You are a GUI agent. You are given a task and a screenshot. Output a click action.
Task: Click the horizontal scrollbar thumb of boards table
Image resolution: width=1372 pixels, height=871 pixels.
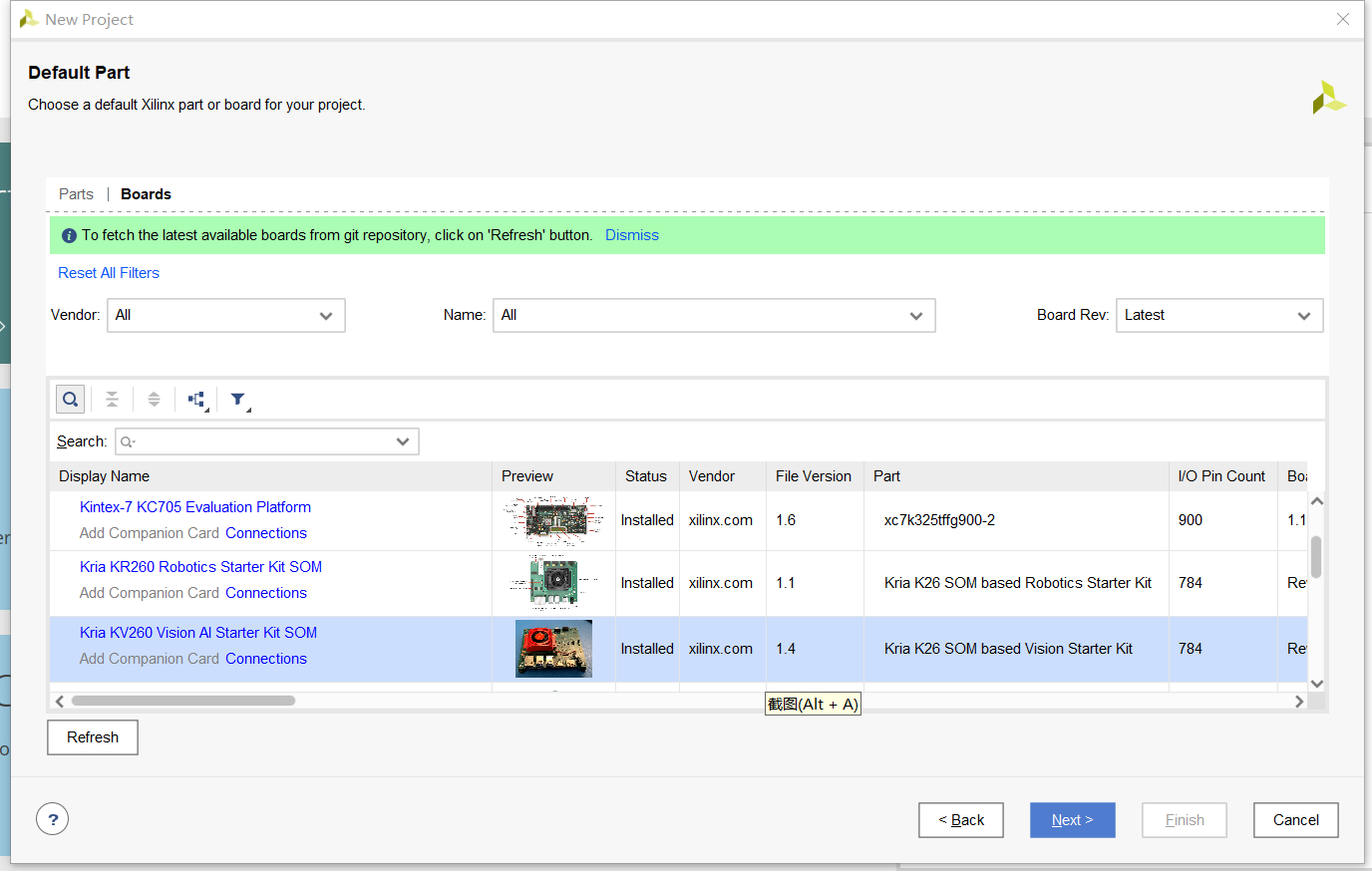tap(183, 701)
